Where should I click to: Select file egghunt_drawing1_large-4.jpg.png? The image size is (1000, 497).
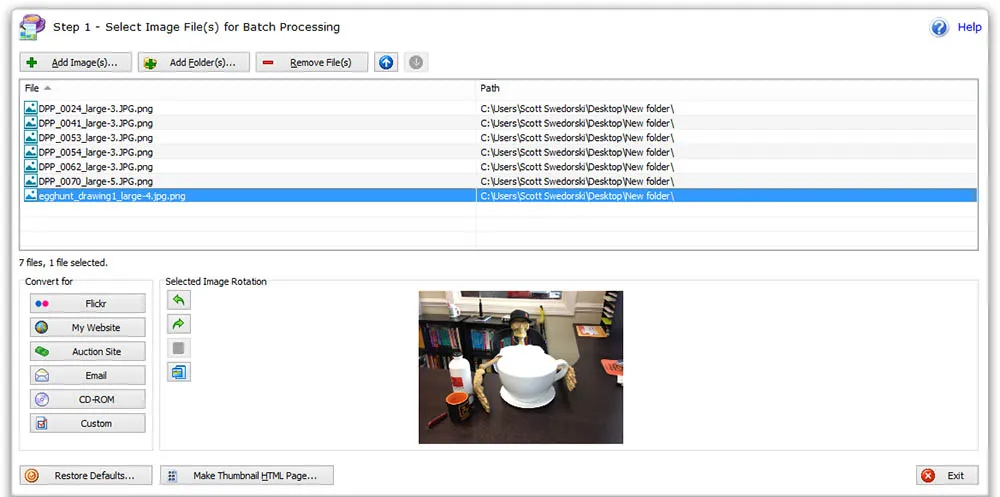pos(112,196)
